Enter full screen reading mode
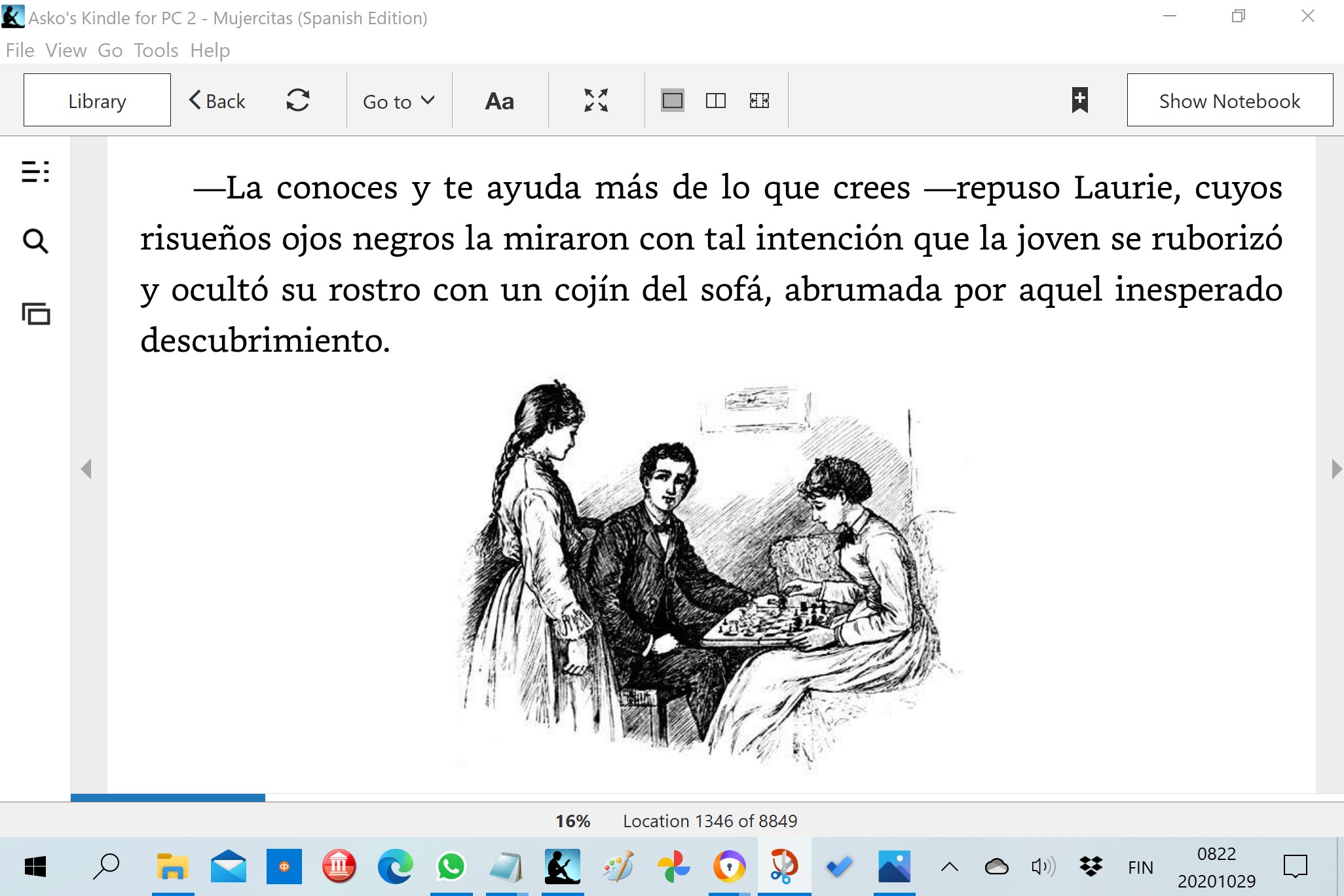This screenshot has width=1344, height=896. click(x=596, y=101)
